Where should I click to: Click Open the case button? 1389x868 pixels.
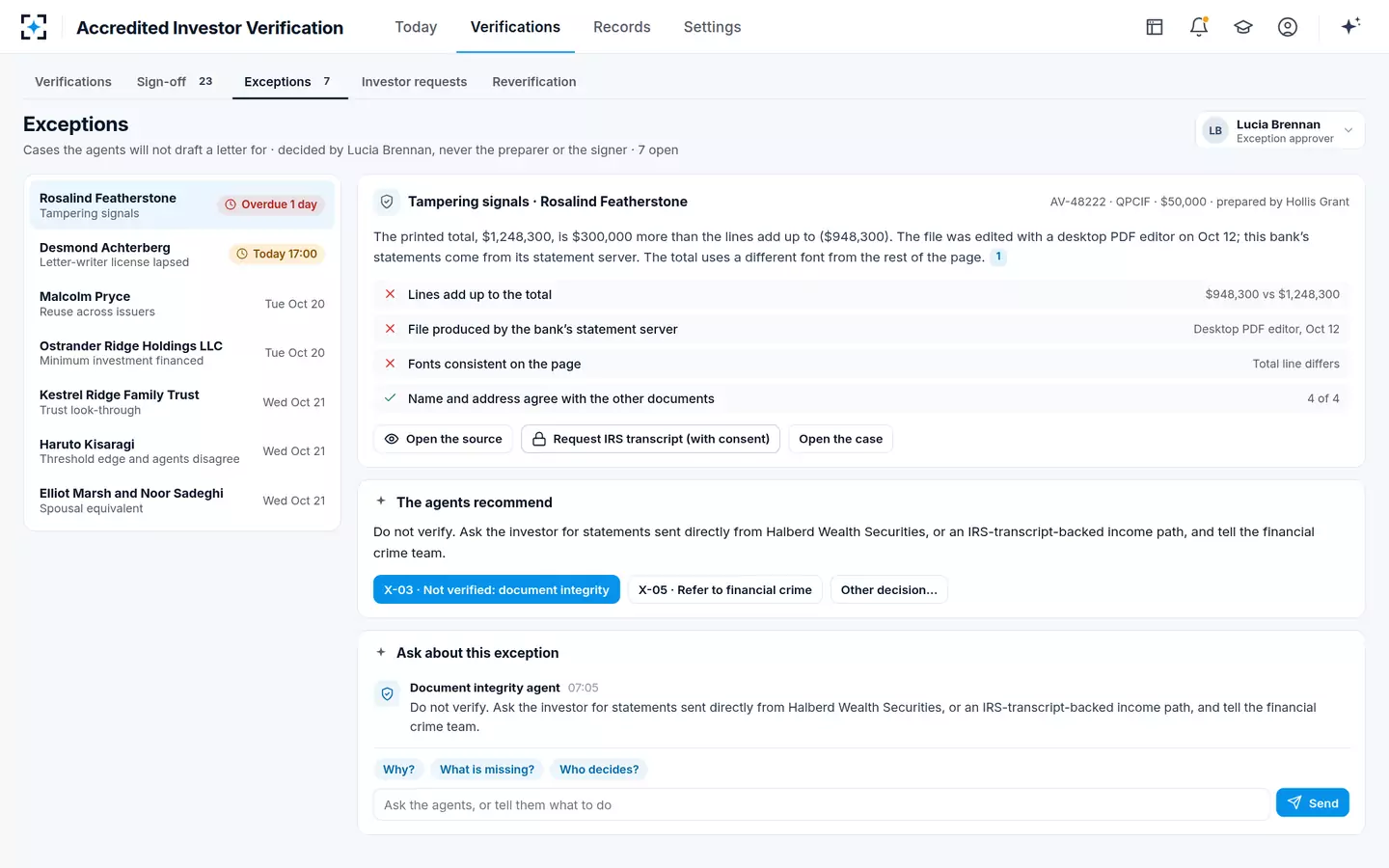coord(840,439)
